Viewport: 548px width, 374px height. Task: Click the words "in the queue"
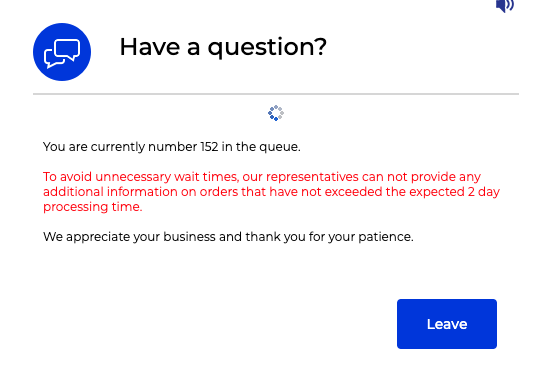[x=261, y=147]
